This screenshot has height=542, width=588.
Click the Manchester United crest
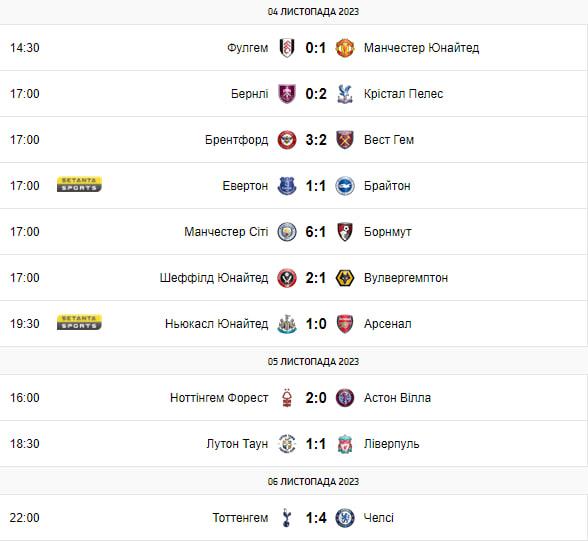(x=345, y=48)
